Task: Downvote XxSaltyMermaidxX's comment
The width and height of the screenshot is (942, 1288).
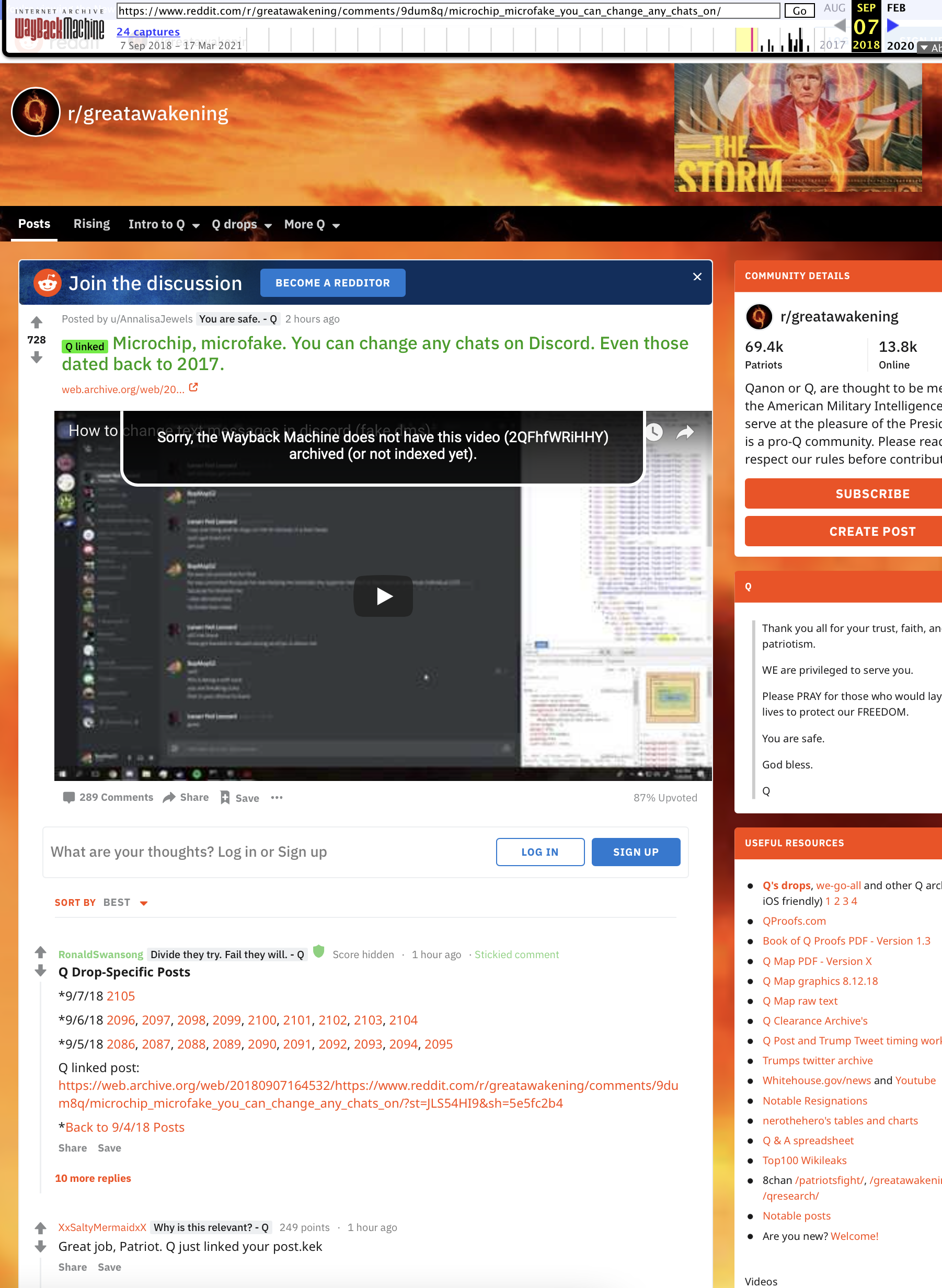Action: coord(40,1247)
